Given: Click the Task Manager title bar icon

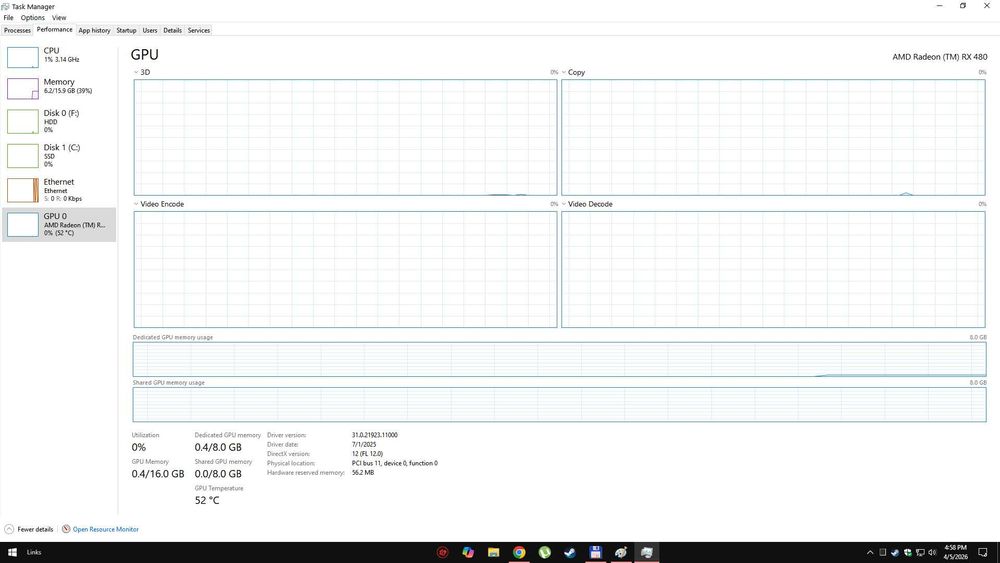Looking at the screenshot, I should (6, 6).
